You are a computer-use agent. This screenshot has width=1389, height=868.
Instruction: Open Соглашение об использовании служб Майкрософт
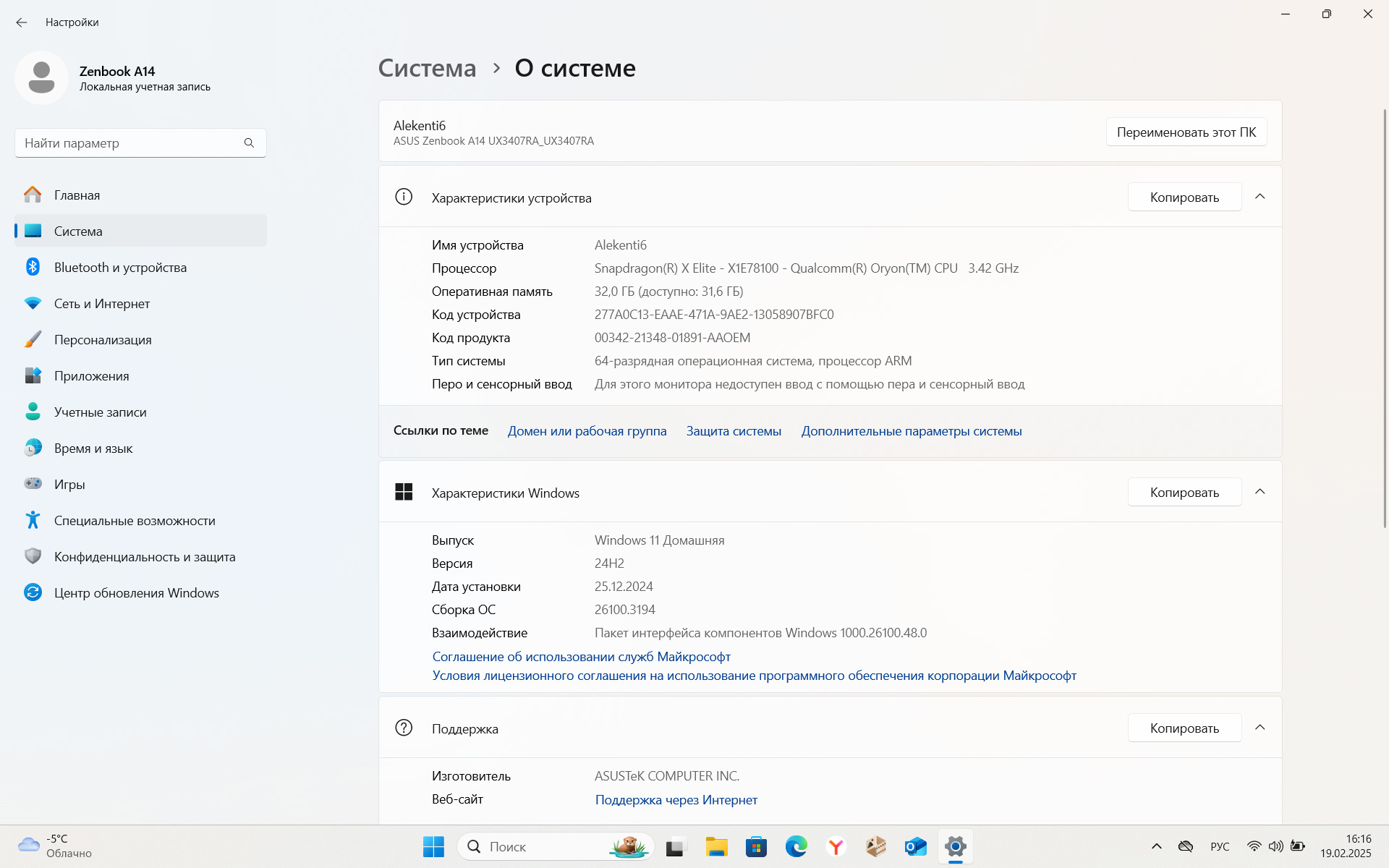582,657
